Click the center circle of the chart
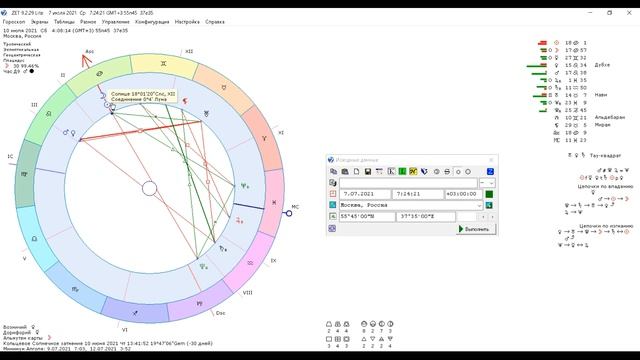 pyautogui.click(x=149, y=188)
